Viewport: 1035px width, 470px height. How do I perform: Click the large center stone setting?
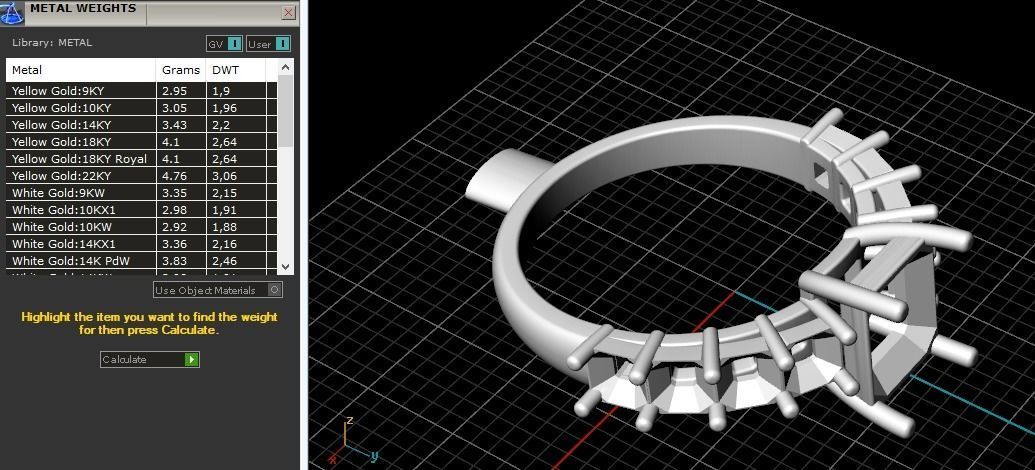pyautogui.click(x=901, y=317)
